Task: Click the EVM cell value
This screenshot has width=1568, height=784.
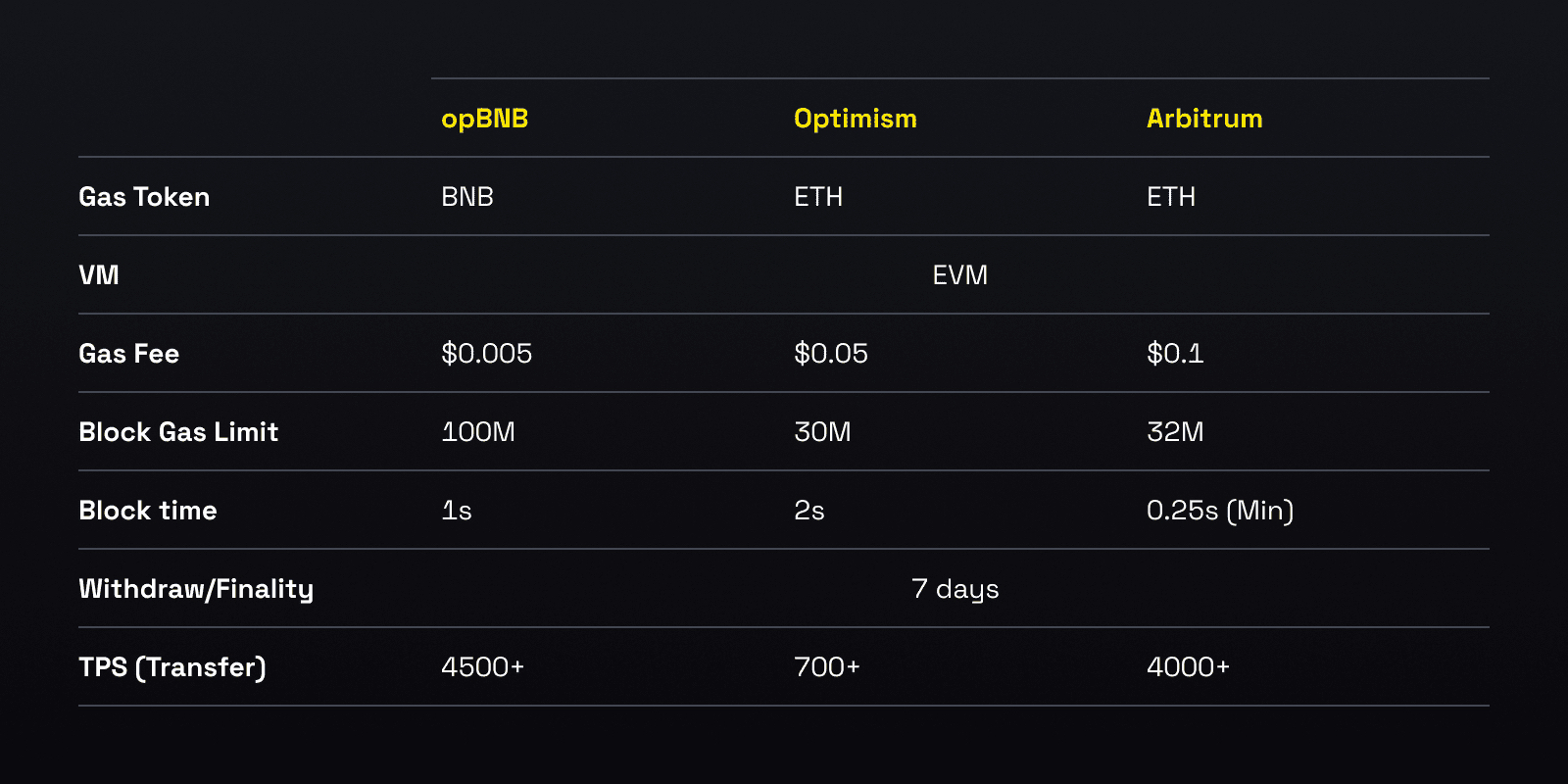Action: click(960, 275)
